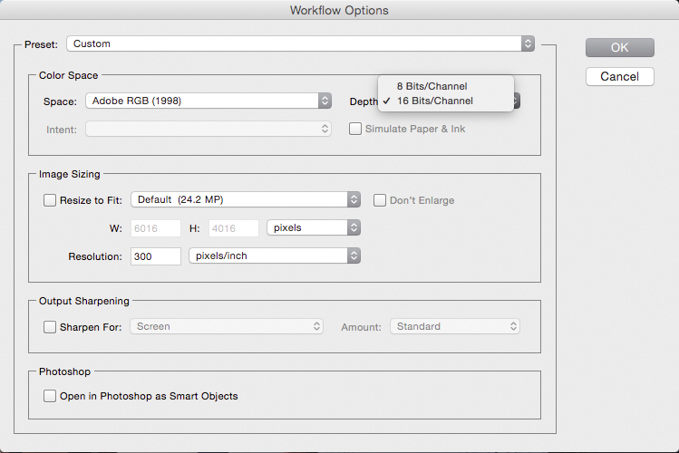The image size is (679, 453).
Task: Toggle the Don't Enlarge checkbox
Action: tap(379, 200)
